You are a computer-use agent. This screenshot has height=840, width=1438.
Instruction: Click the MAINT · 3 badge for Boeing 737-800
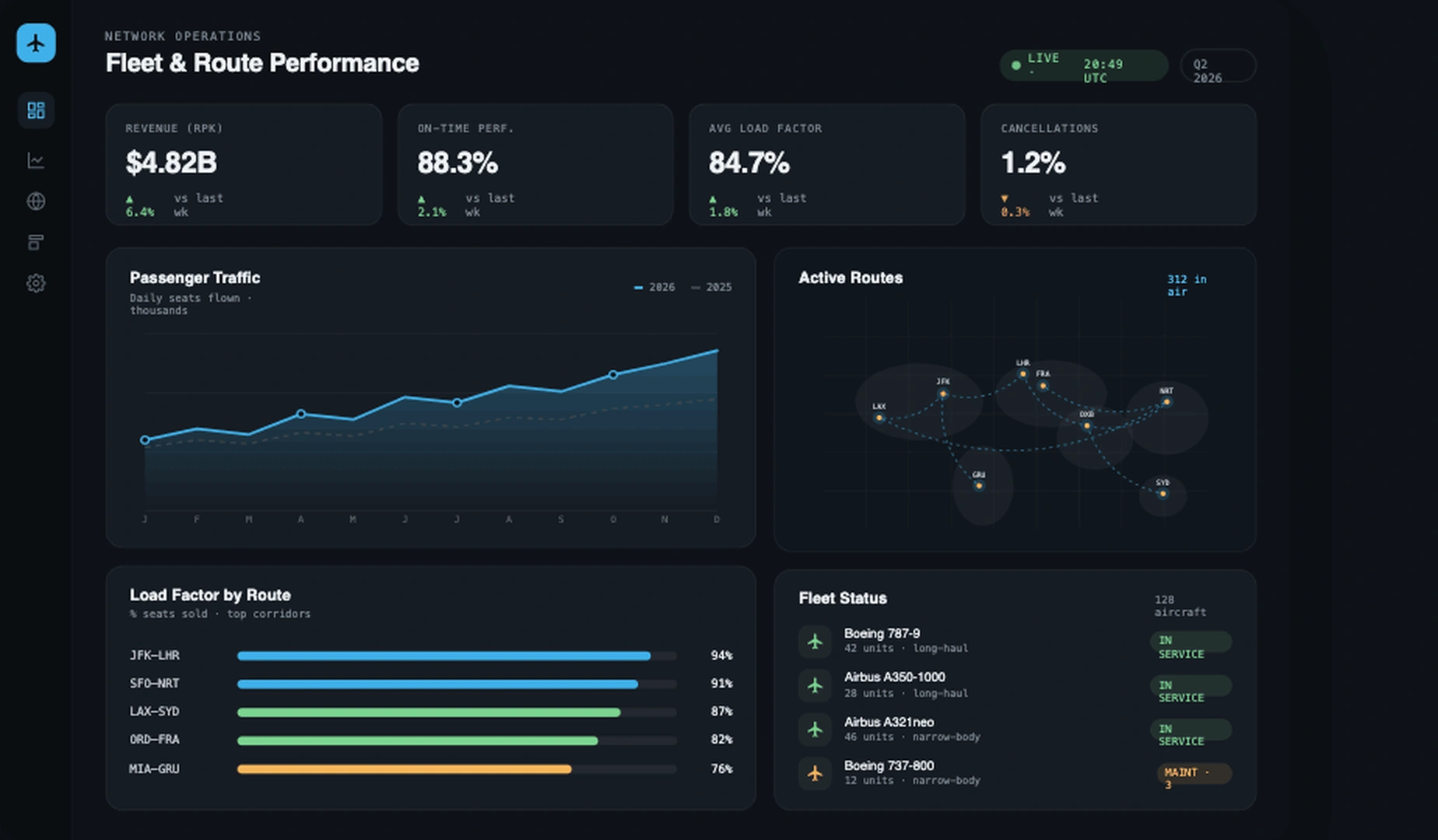tap(1194, 774)
